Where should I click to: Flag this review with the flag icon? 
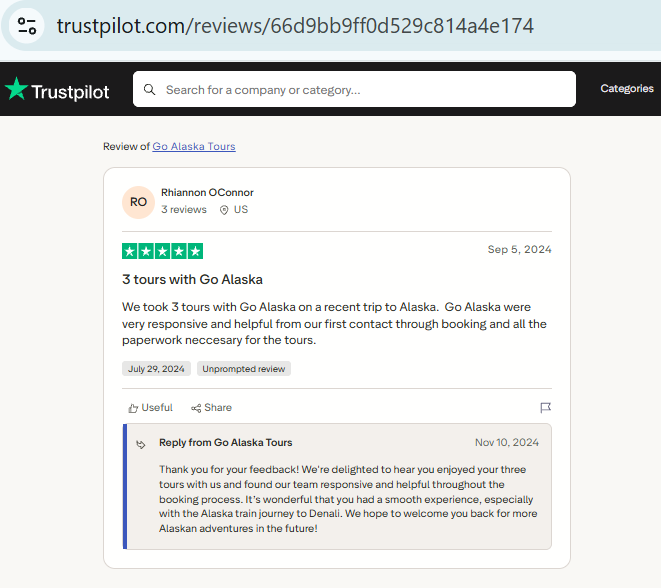point(545,408)
